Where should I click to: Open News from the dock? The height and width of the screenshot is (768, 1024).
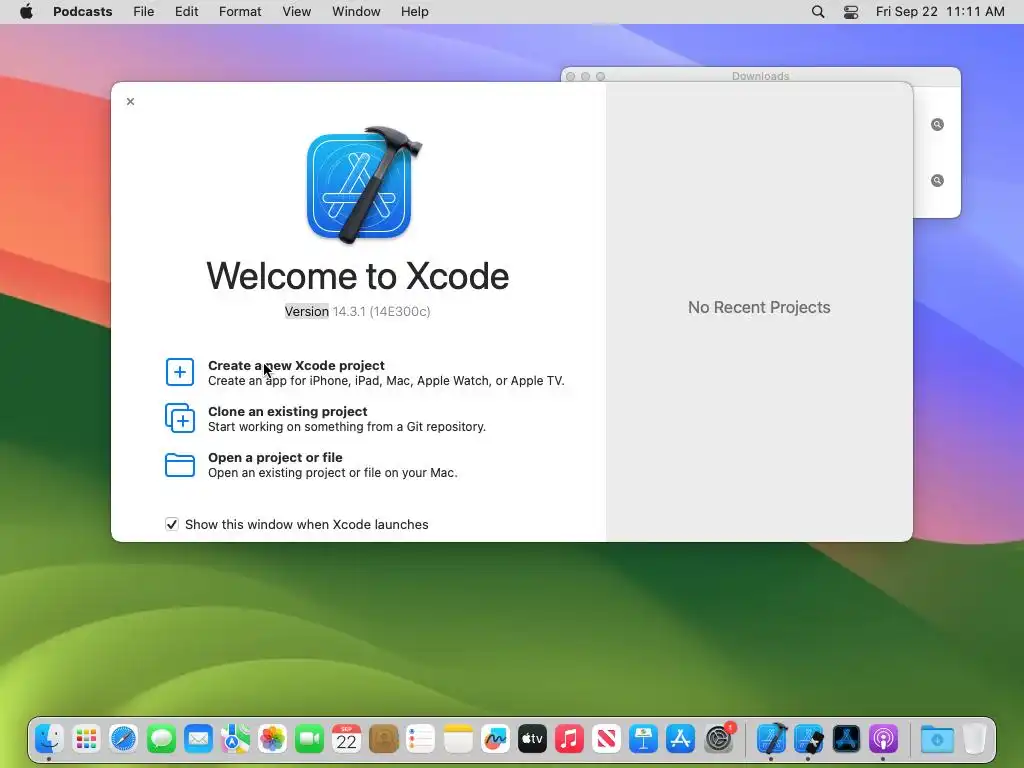click(607, 739)
